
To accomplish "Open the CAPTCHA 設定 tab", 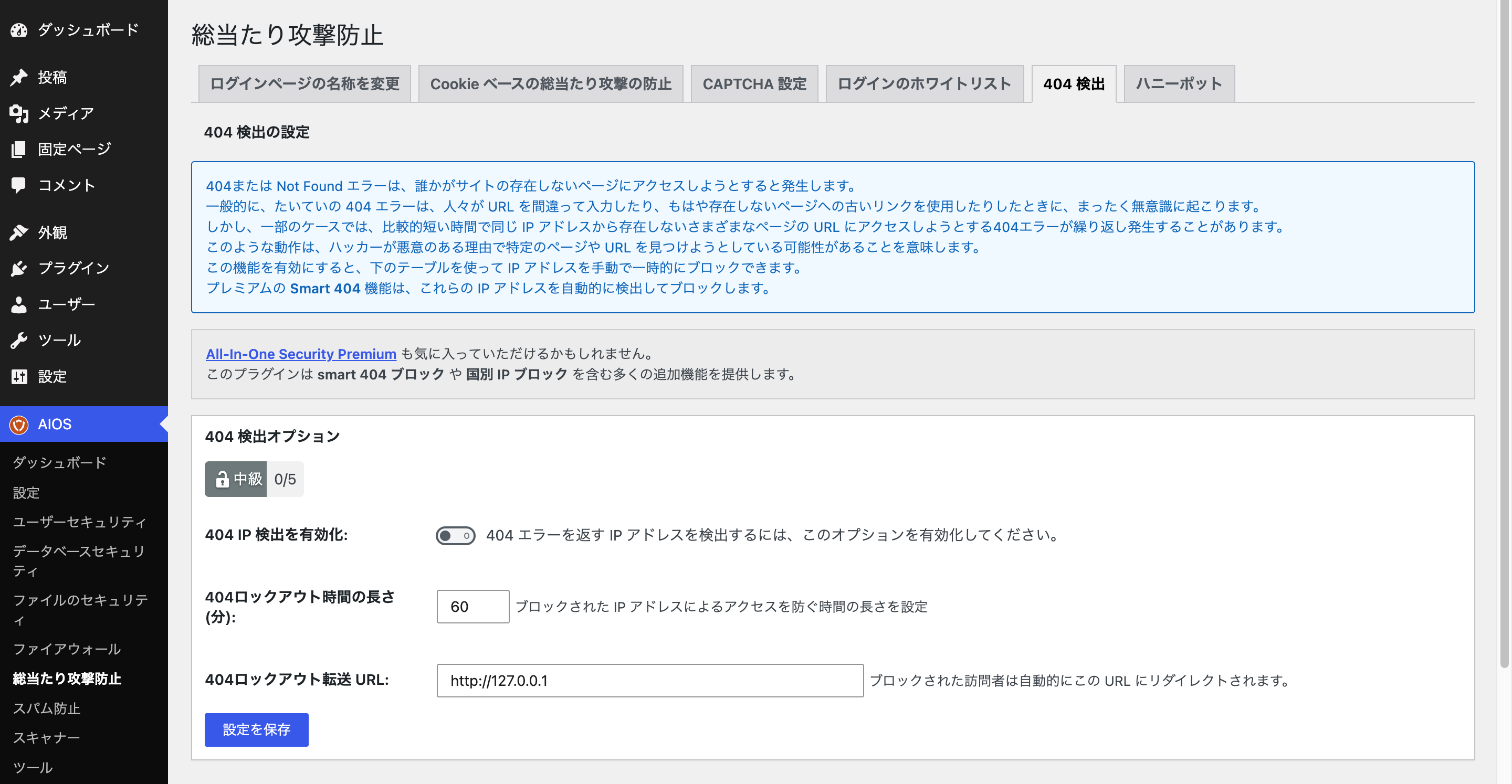I will click(754, 84).
